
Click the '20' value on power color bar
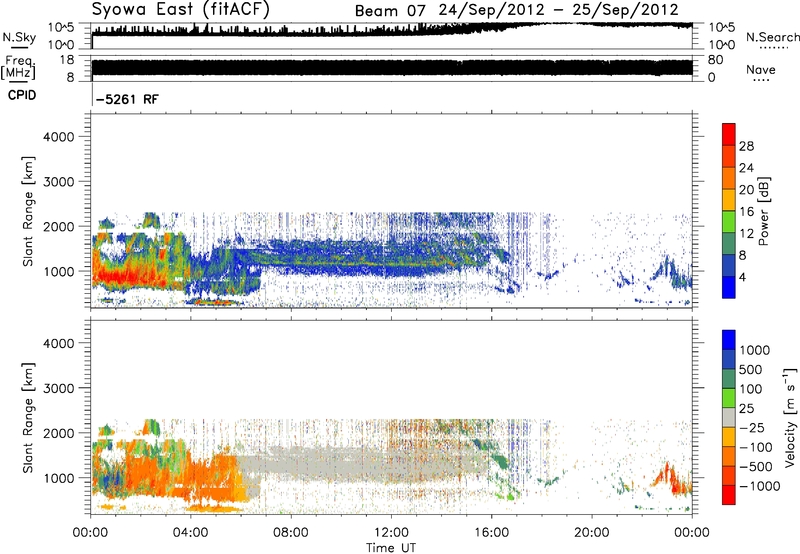click(746, 190)
